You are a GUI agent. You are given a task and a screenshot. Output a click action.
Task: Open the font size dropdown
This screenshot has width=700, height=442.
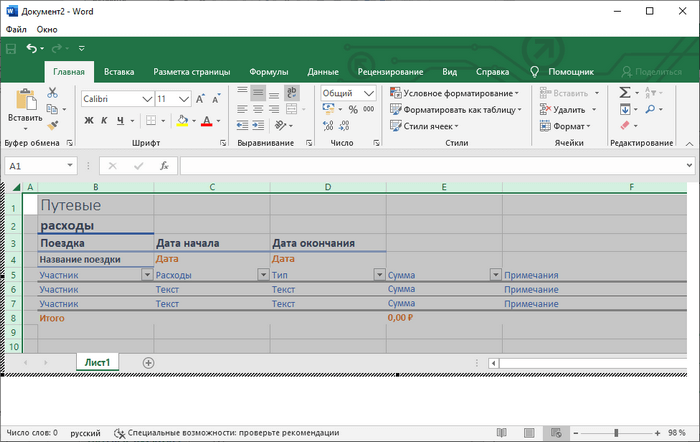click(x=184, y=99)
